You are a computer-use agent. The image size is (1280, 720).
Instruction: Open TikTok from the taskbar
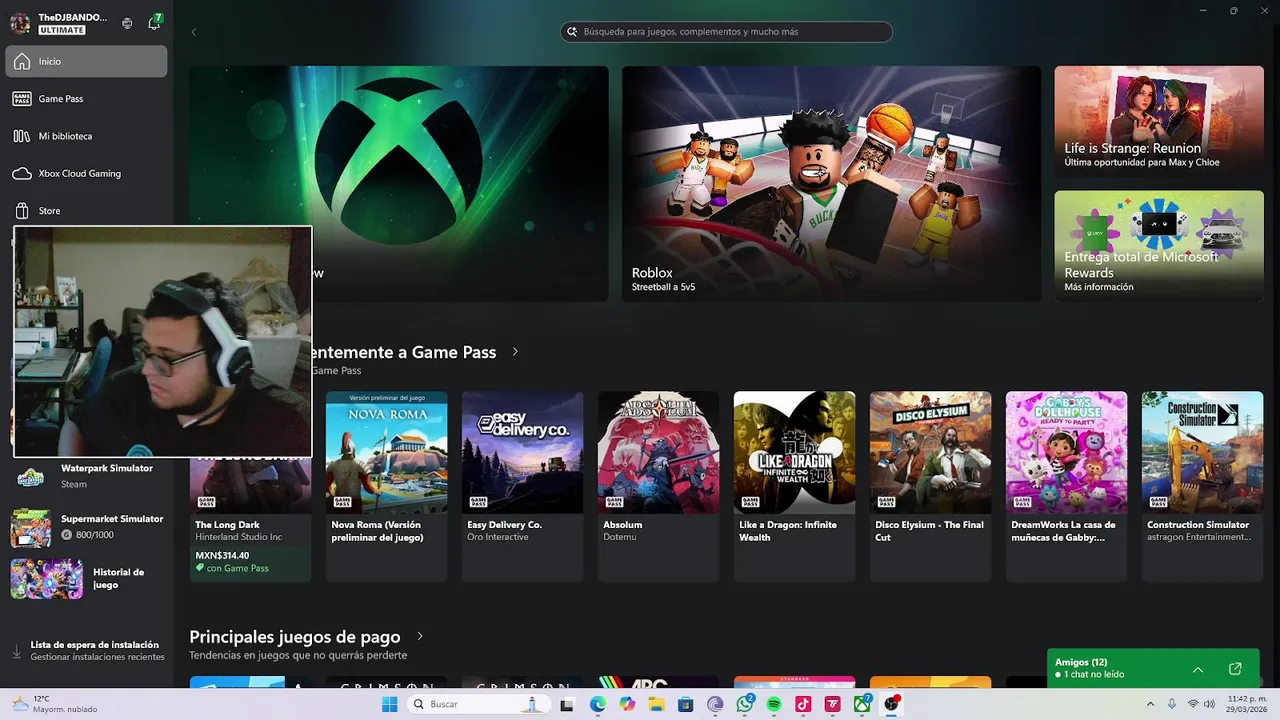coord(803,704)
